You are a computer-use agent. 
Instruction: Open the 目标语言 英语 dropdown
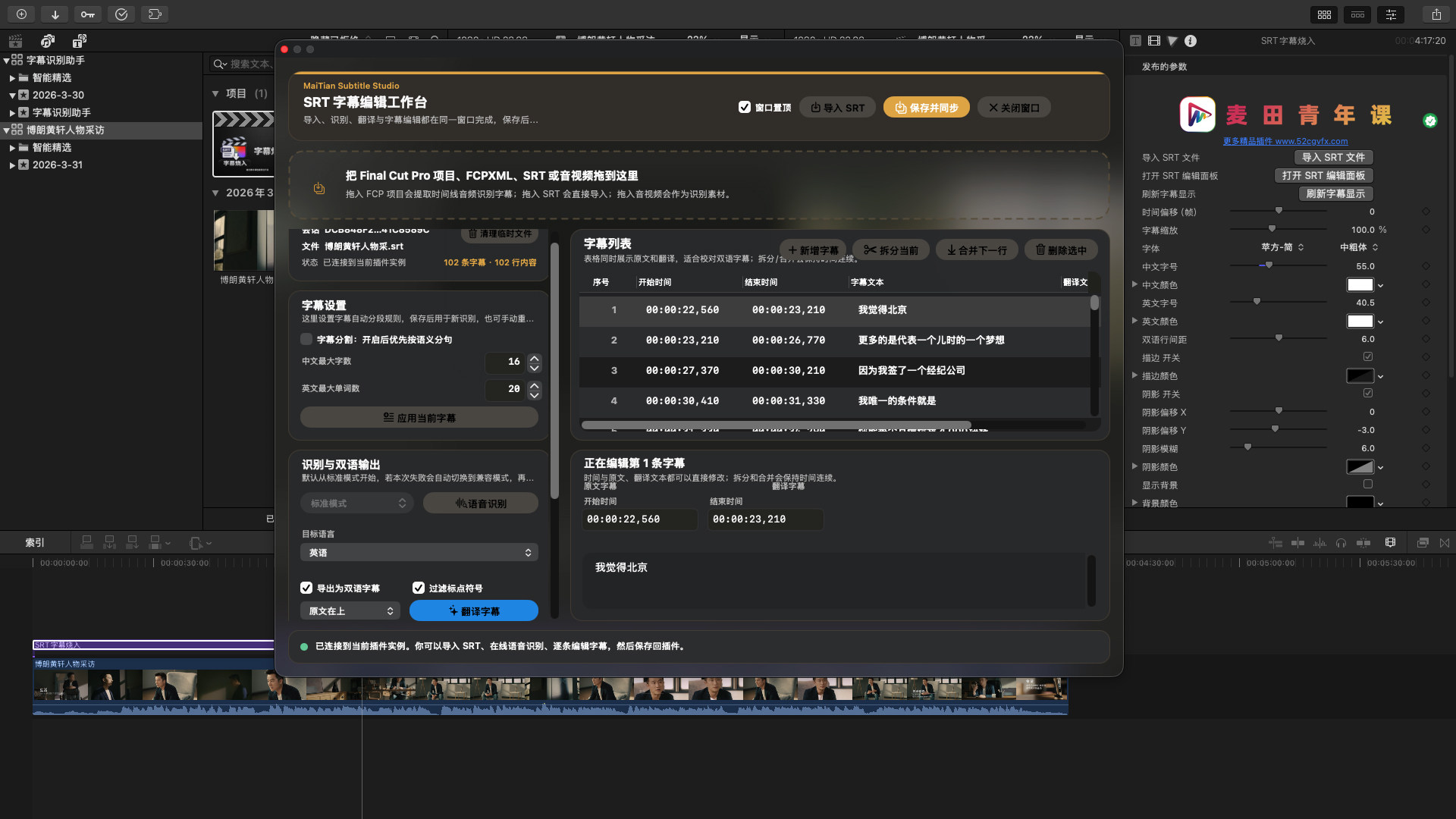click(419, 553)
